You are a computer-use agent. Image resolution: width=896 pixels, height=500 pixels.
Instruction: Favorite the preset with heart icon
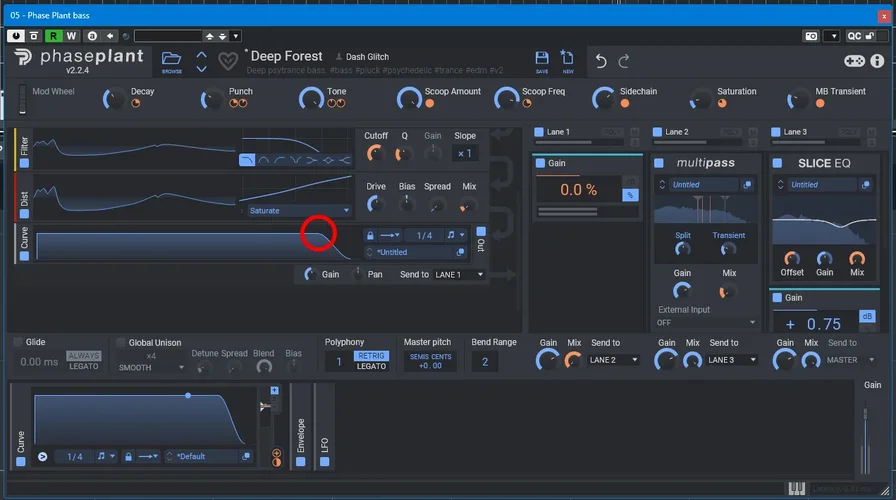228,61
